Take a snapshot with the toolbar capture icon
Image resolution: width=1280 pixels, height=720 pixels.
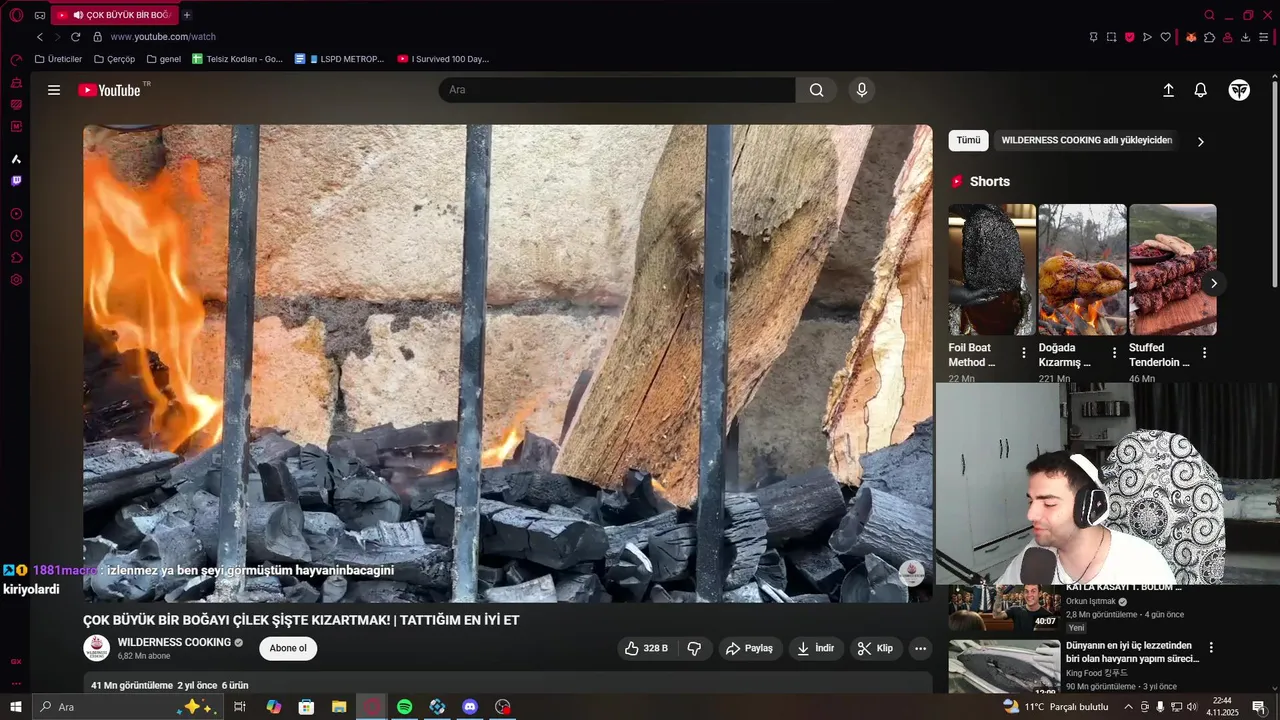pyautogui.click(x=1111, y=37)
